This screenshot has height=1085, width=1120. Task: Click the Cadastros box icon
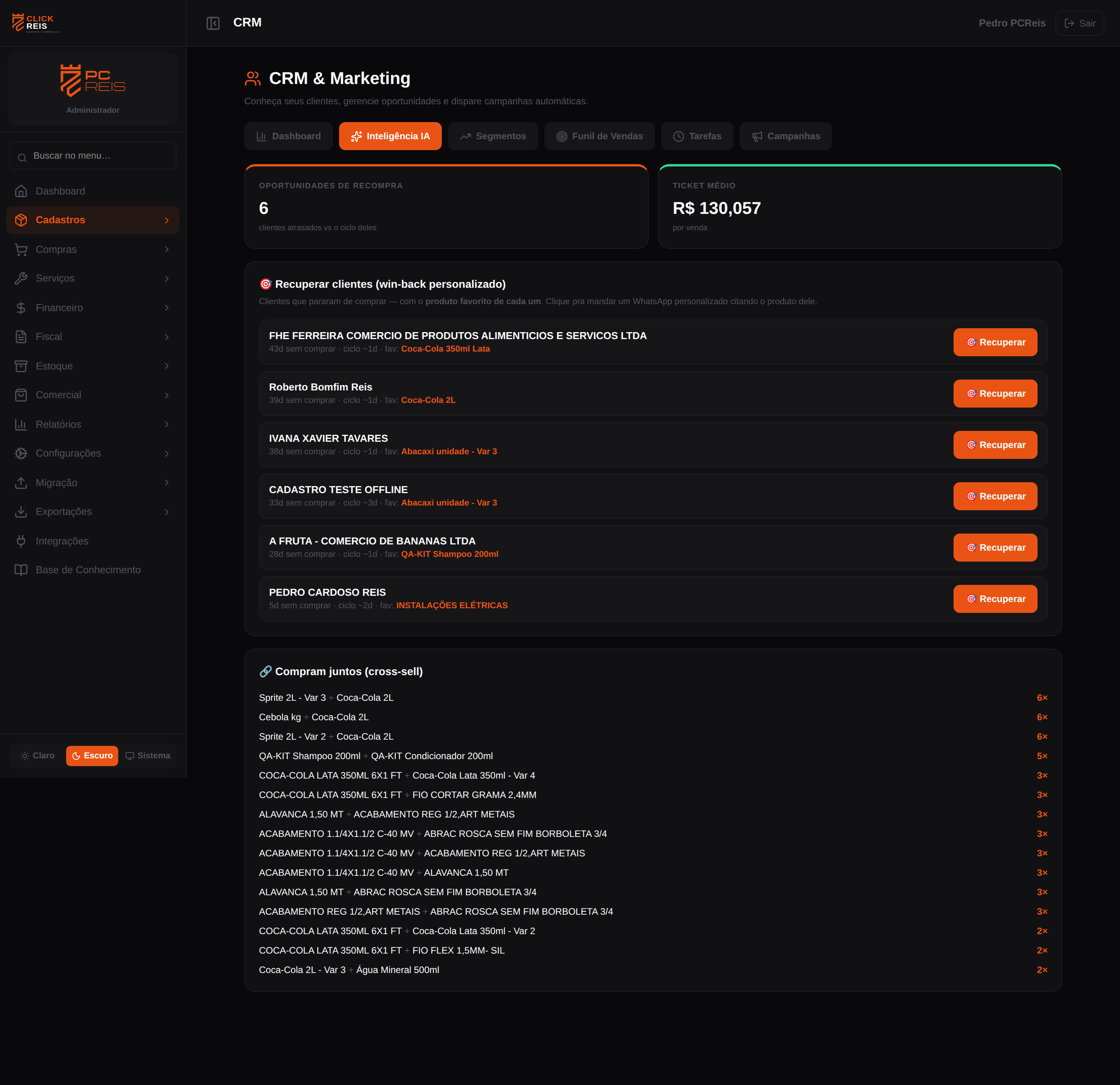point(21,220)
